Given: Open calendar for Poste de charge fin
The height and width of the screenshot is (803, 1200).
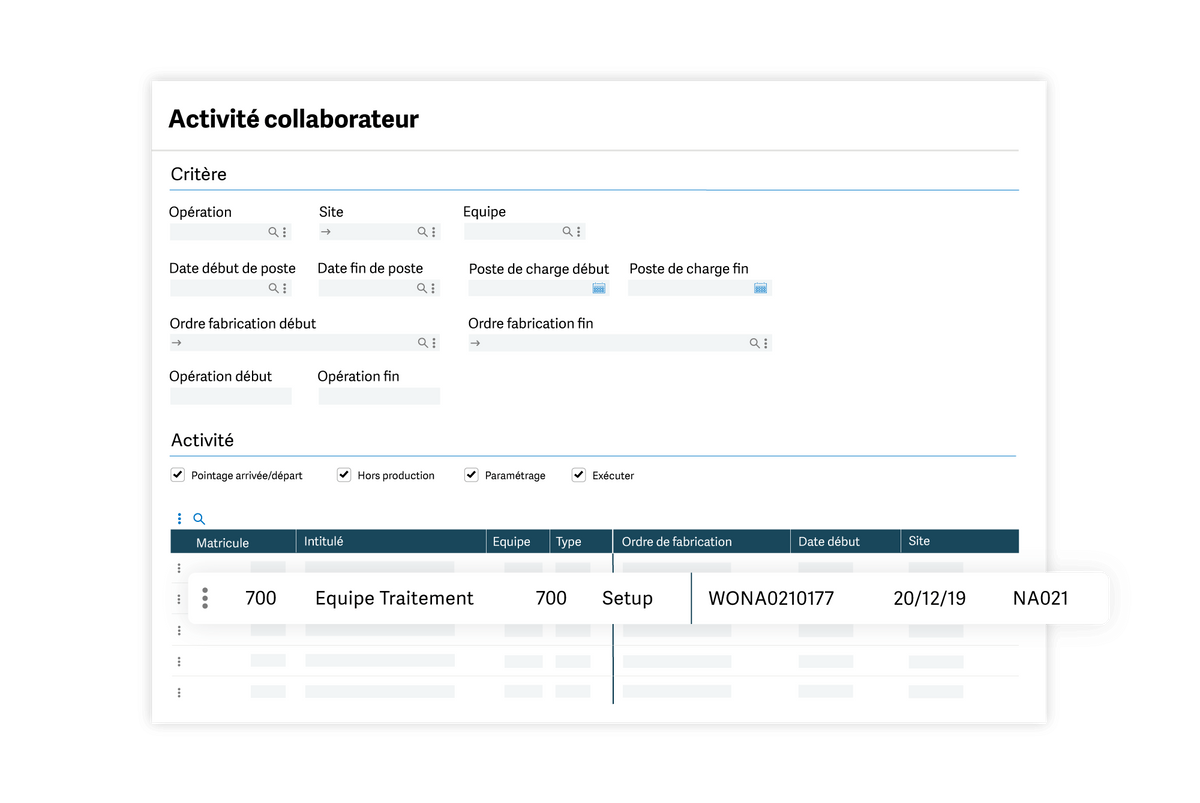Looking at the screenshot, I should click(760, 288).
